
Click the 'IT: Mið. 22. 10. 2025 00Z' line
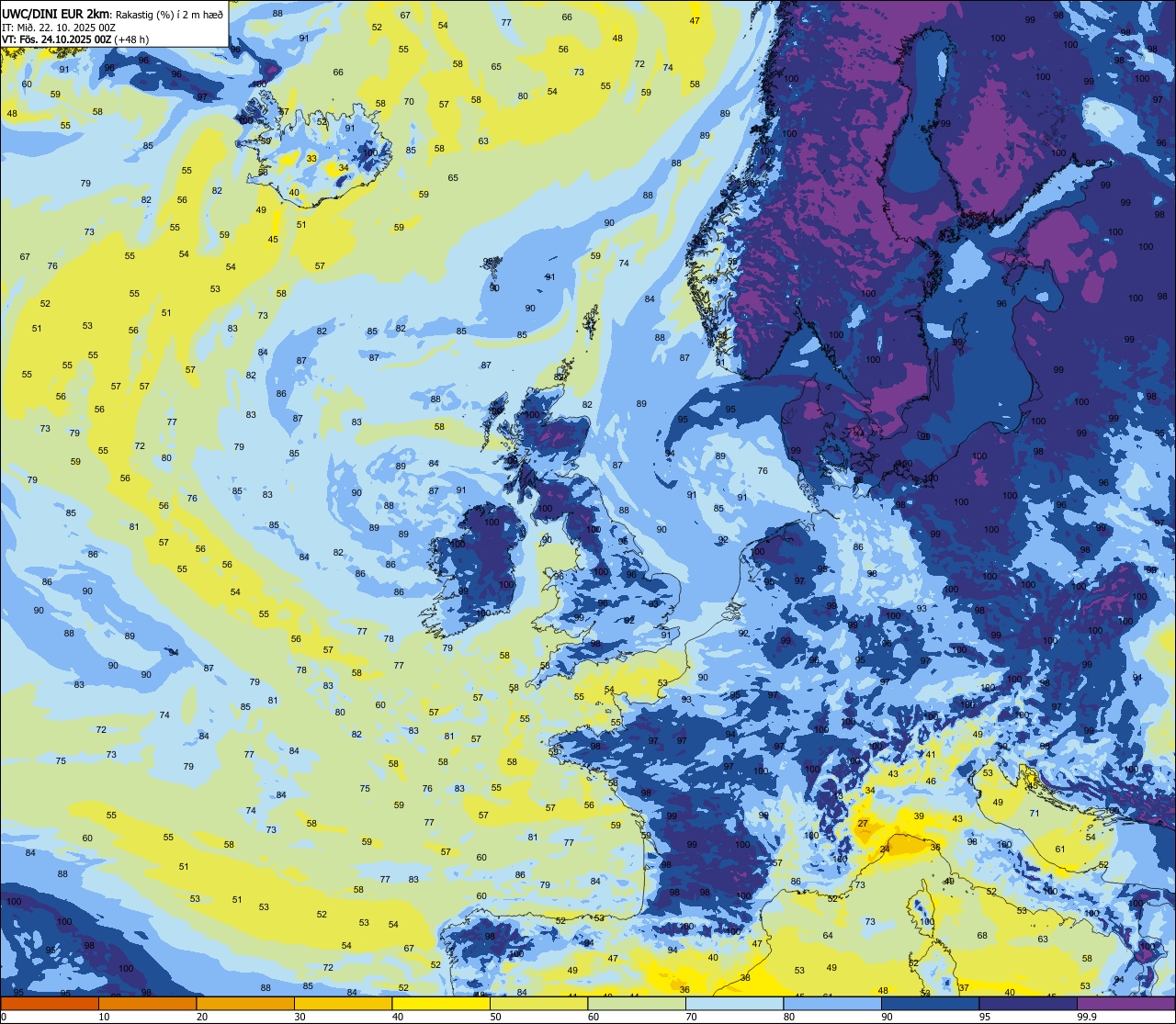click(x=59, y=28)
